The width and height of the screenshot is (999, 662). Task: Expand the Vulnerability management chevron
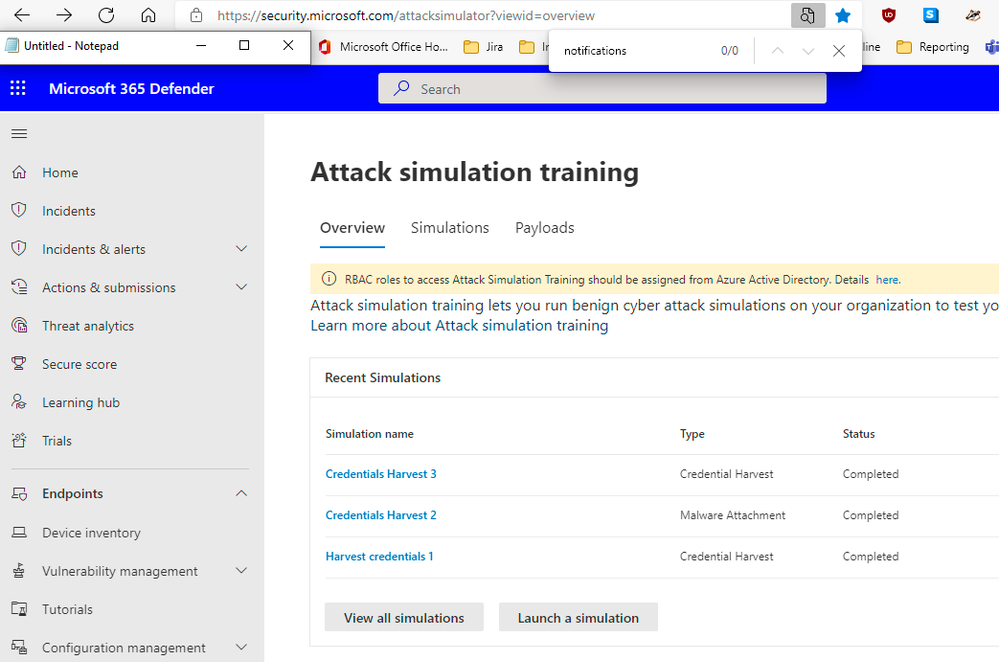coord(241,570)
